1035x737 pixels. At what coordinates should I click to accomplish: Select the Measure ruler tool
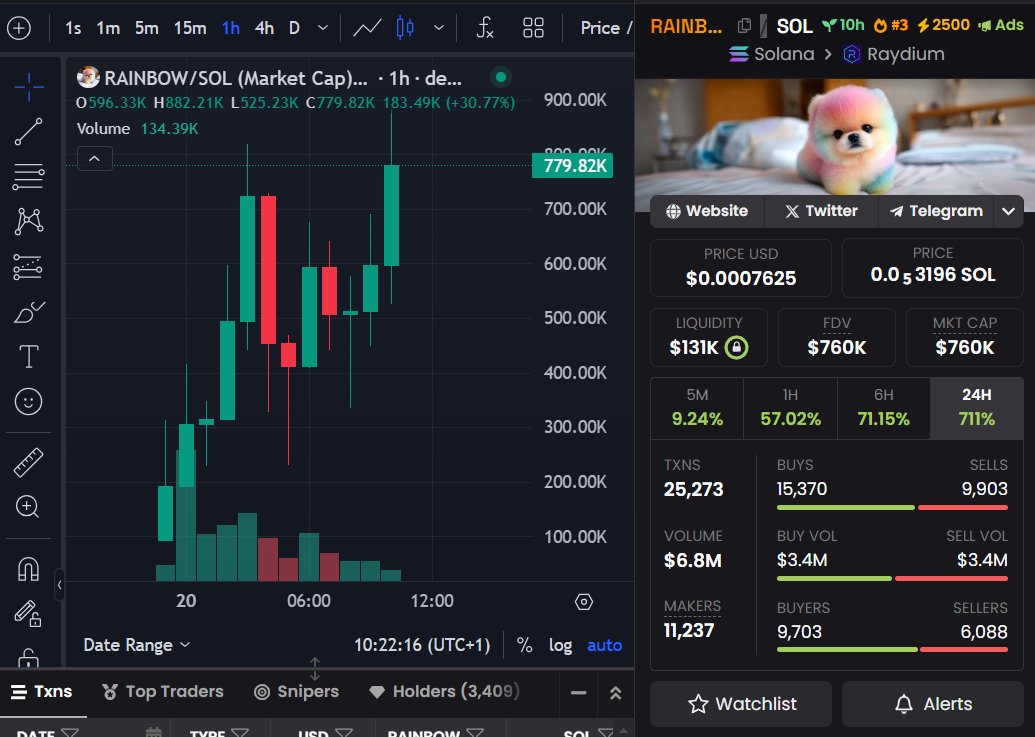click(28, 461)
